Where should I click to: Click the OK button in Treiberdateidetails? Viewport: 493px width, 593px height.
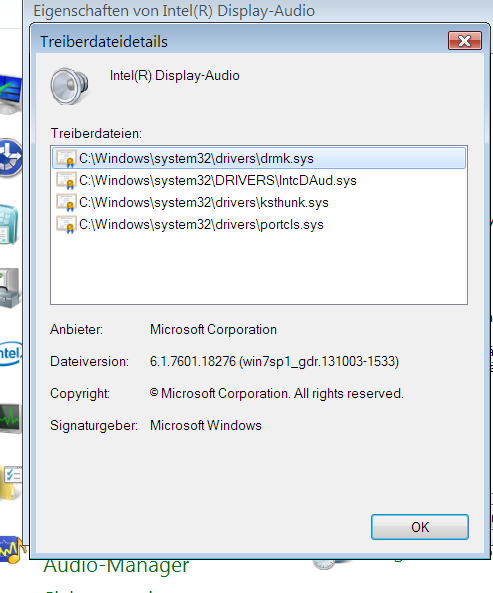pos(420,527)
